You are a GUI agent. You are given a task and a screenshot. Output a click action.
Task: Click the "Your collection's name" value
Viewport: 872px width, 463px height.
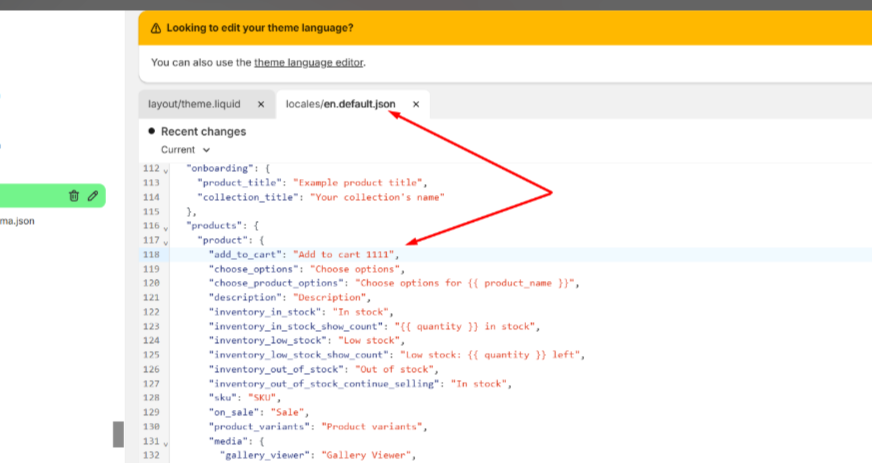(377, 197)
